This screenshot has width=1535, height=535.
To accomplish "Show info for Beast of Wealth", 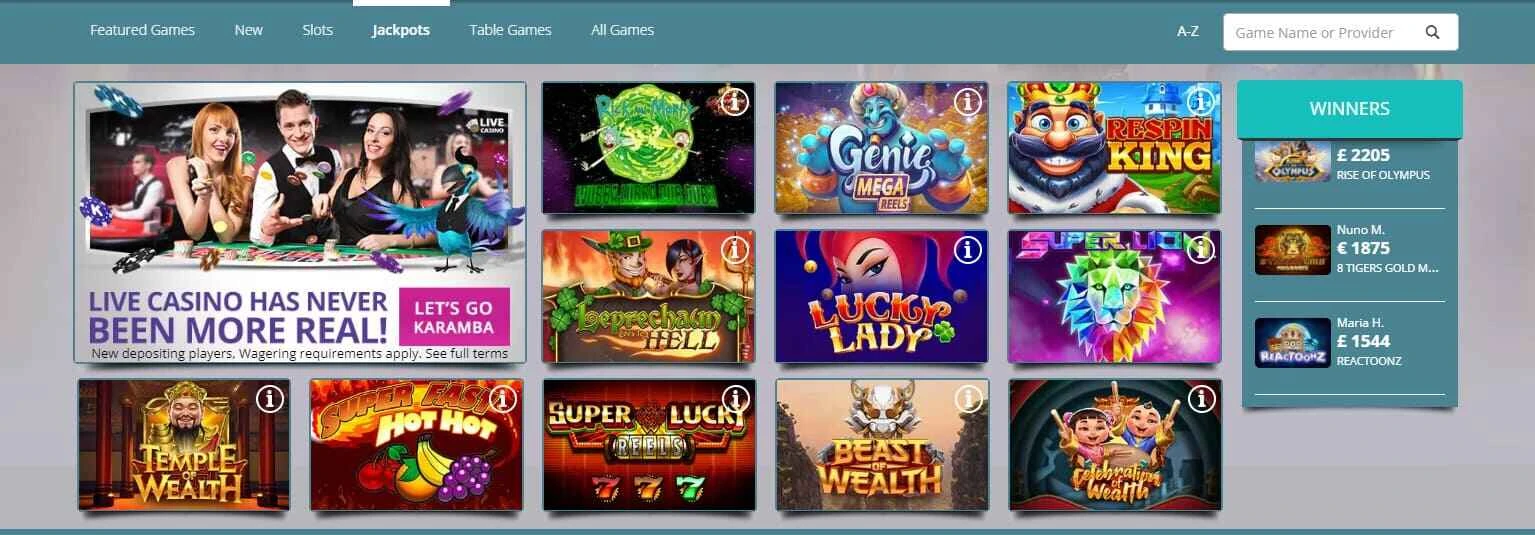I will pos(967,399).
